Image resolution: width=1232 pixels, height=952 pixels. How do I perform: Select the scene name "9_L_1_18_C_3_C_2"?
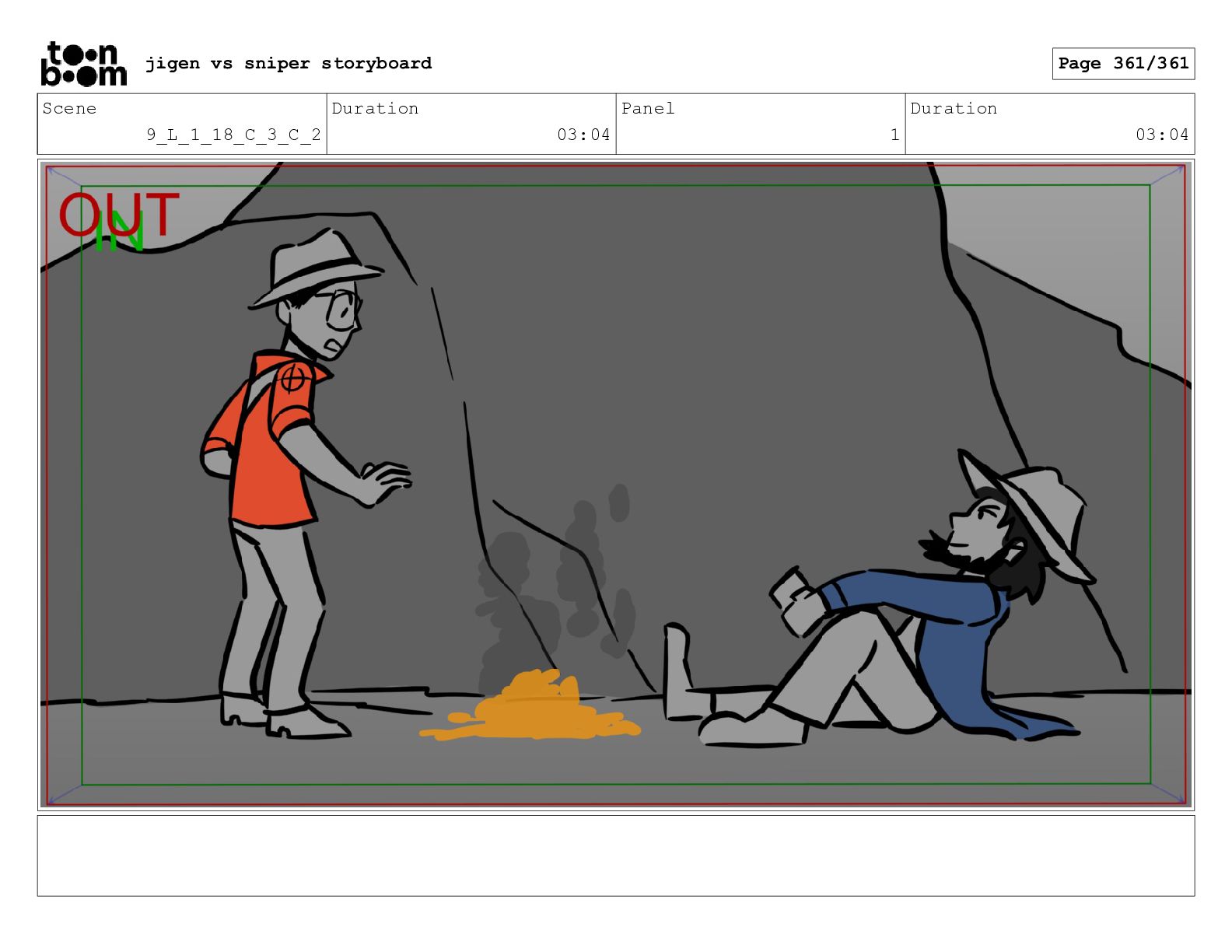(233, 135)
